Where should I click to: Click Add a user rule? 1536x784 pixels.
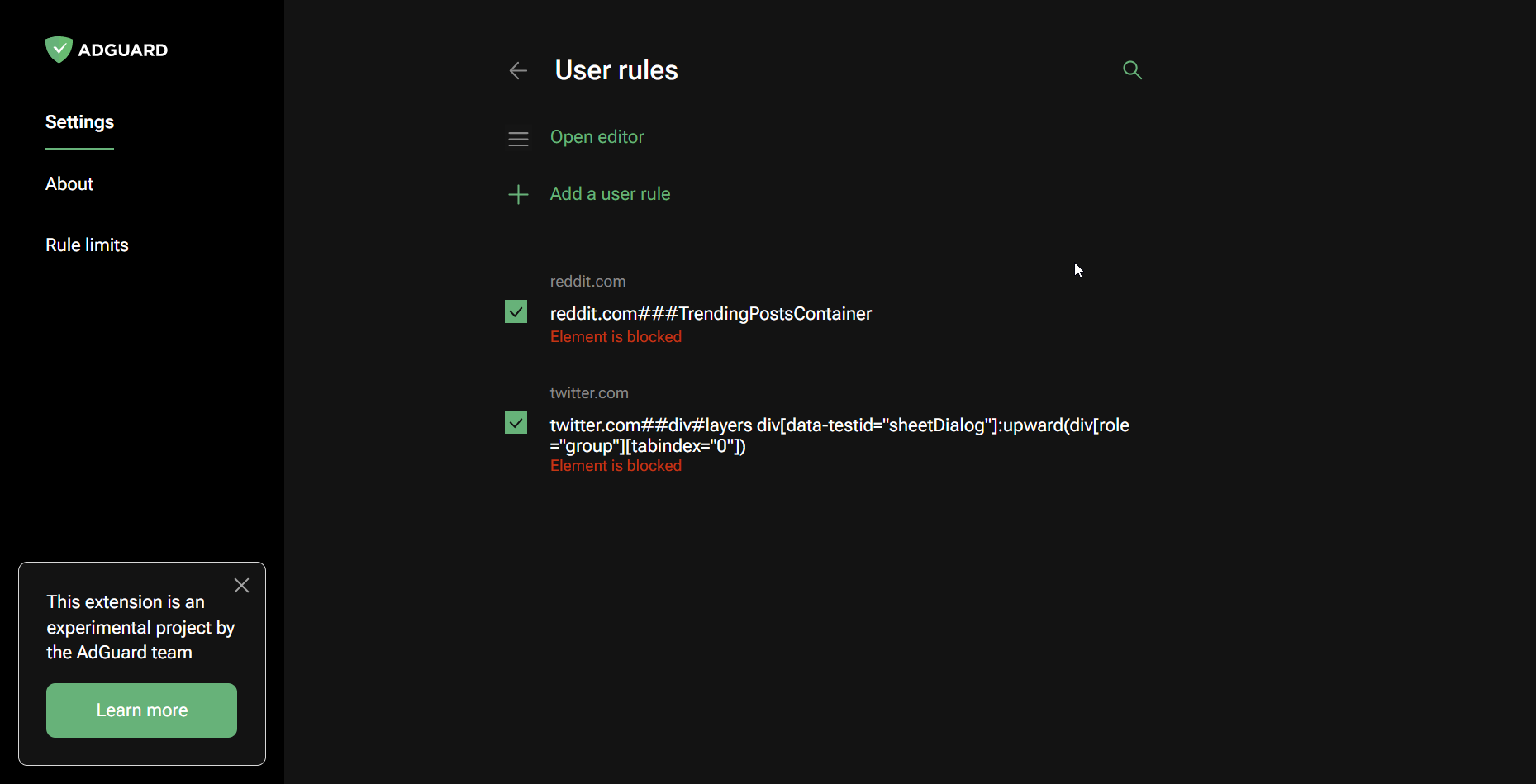tap(610, 194)
